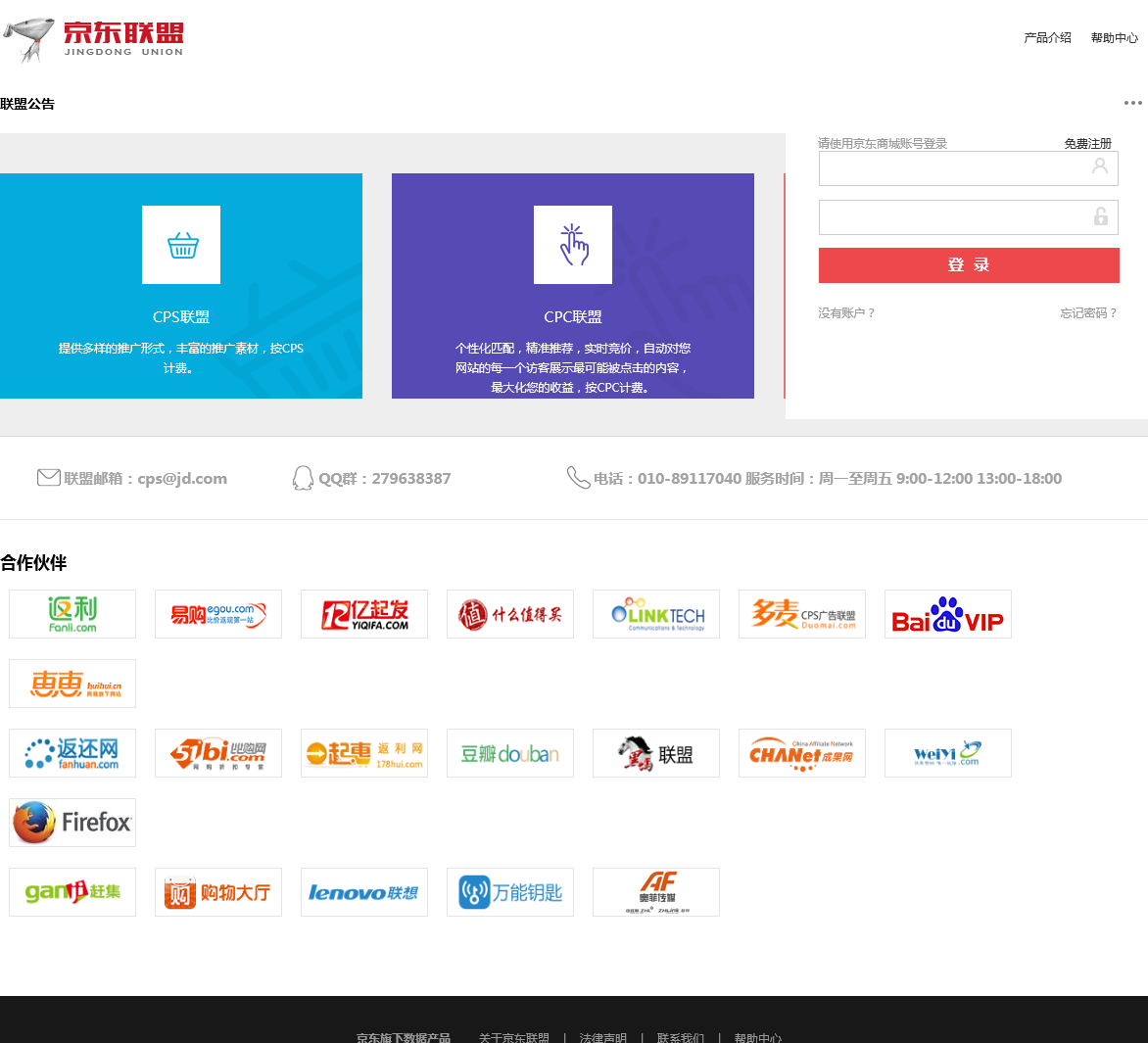Open the 惠惠 huihui.cn partner logo

72,684
